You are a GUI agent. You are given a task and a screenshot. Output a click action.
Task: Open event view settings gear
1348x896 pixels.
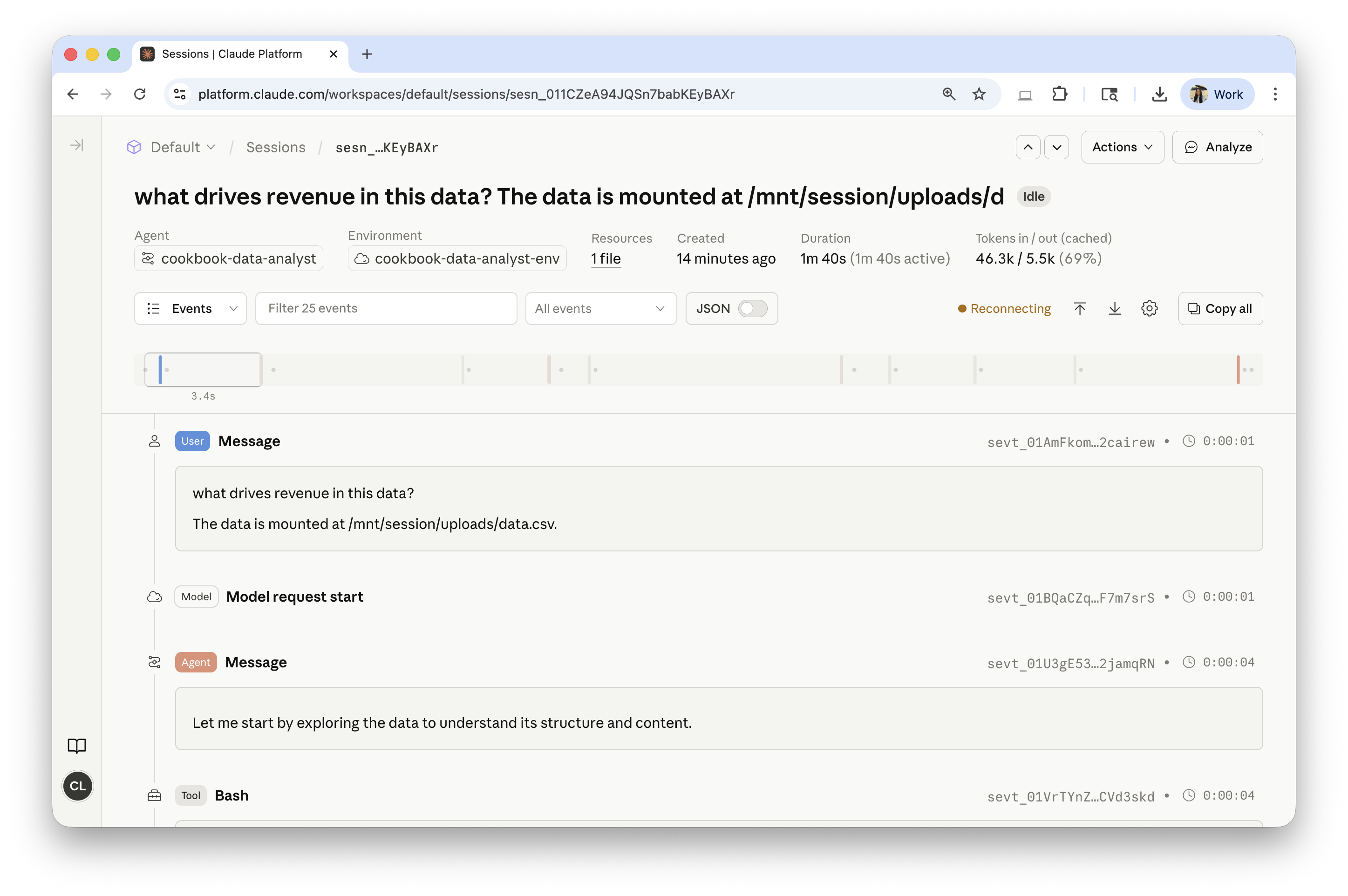pyautogui.click(x=1149, y=309)
